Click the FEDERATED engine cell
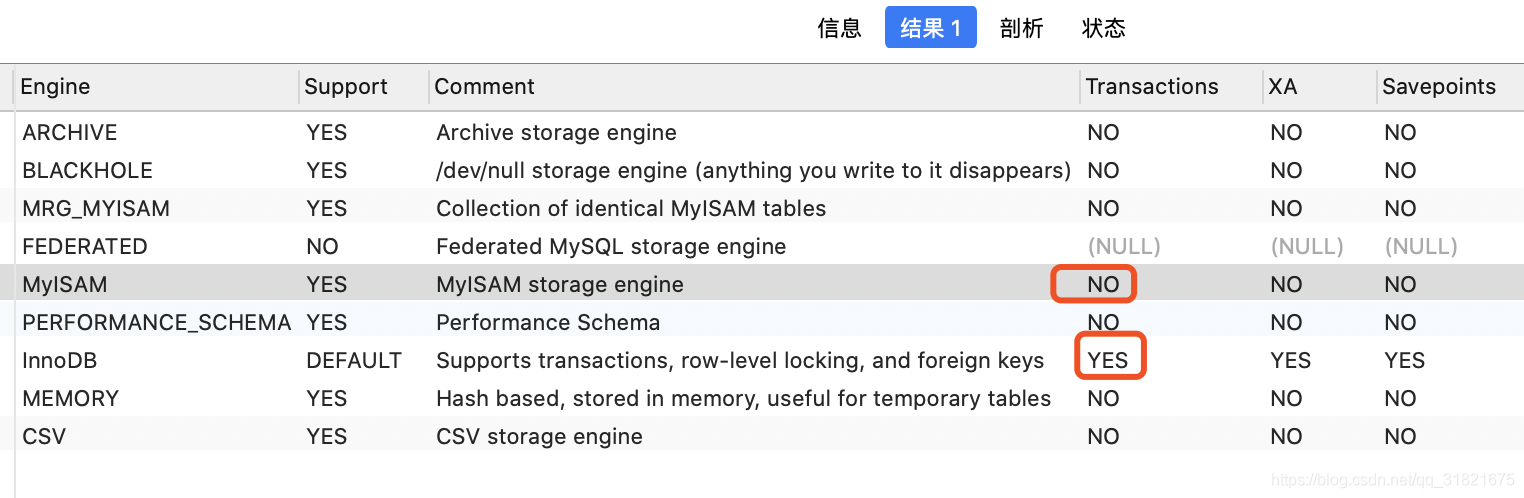 click(x=85, y=247)
